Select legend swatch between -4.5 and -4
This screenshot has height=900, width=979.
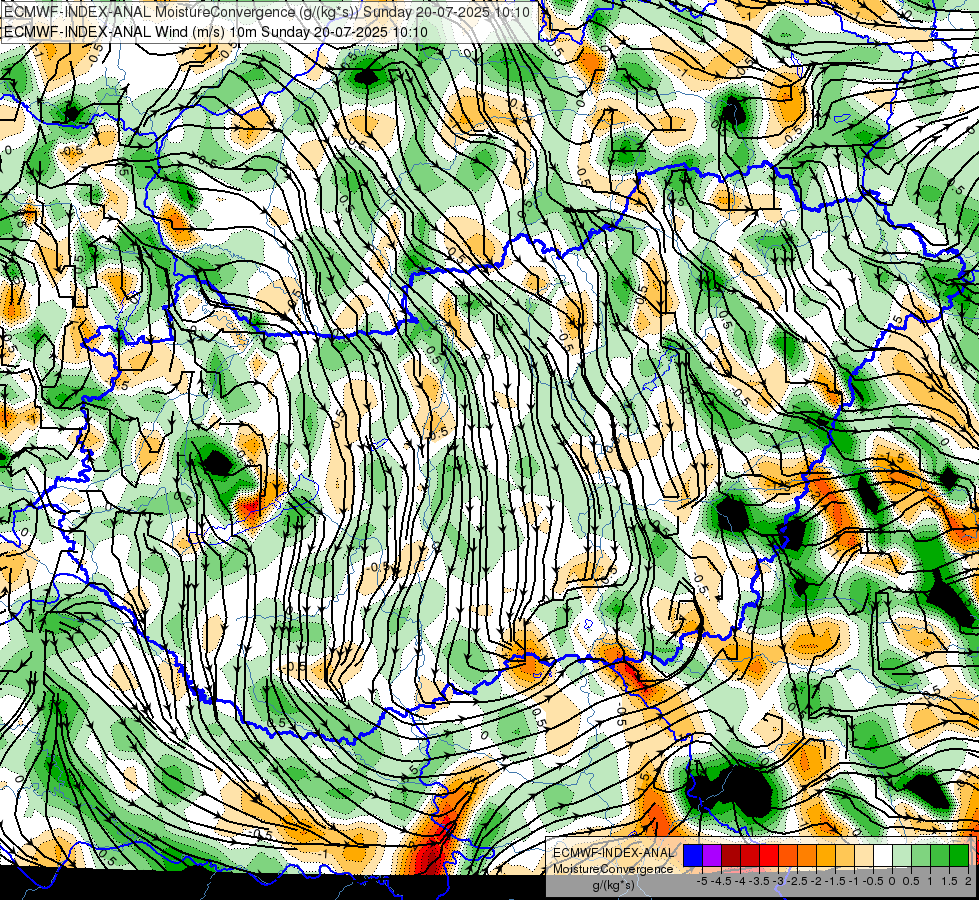pyautogui.click(x=731, y=855)
